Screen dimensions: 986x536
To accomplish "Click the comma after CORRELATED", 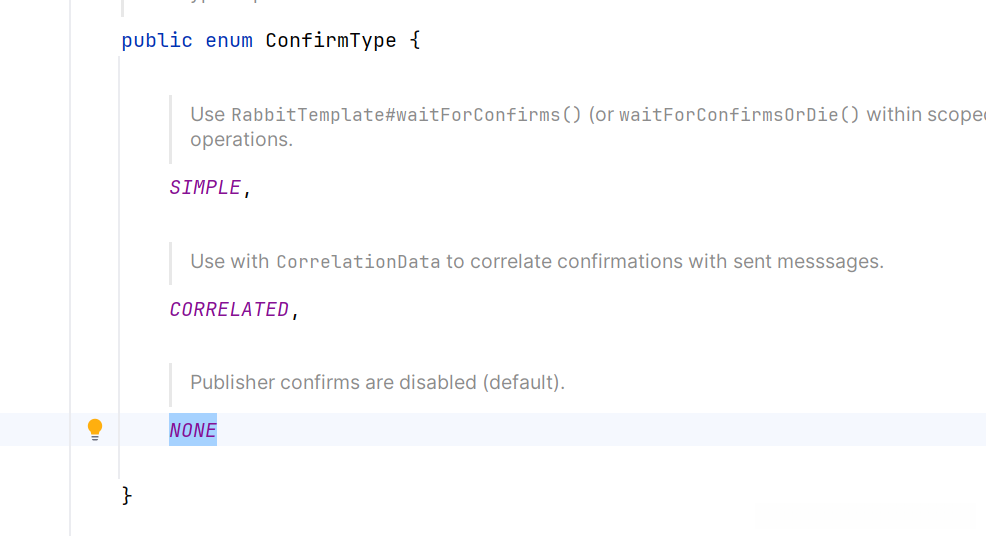I will coord(295,312).
